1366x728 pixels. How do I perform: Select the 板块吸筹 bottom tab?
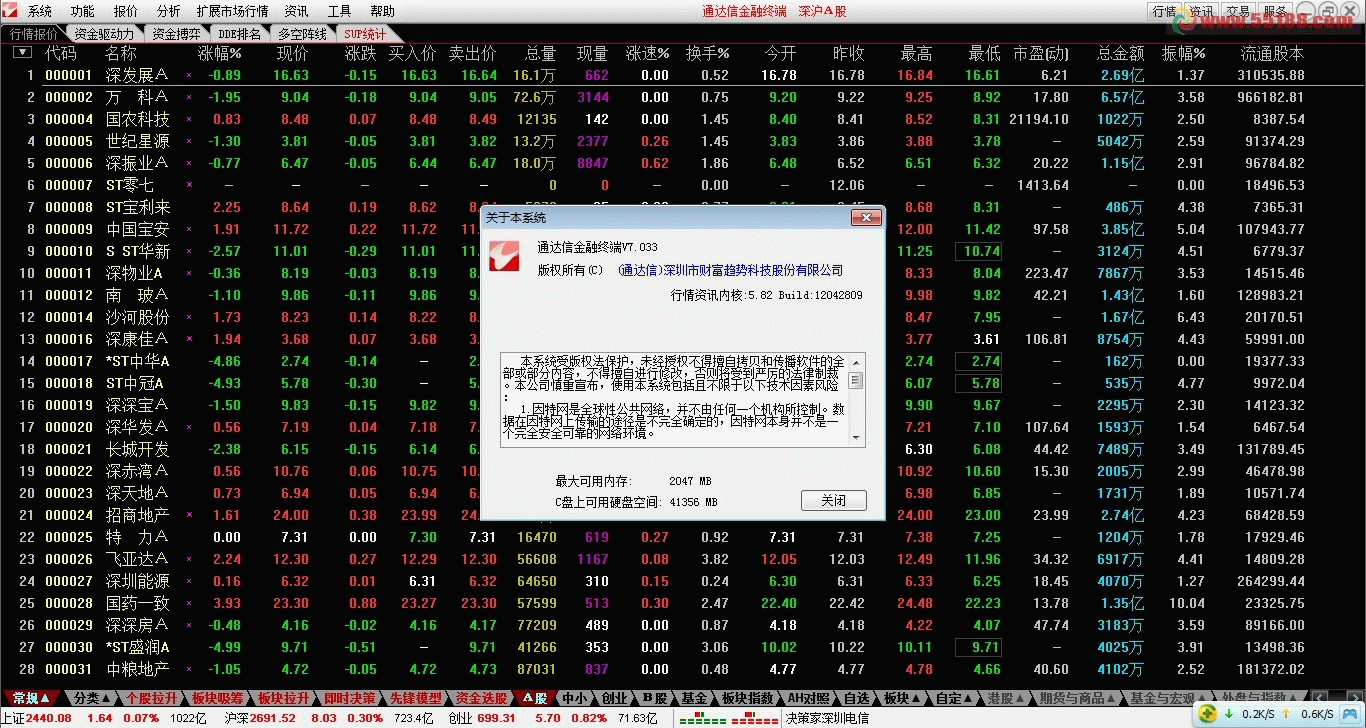tap(217, 698)
